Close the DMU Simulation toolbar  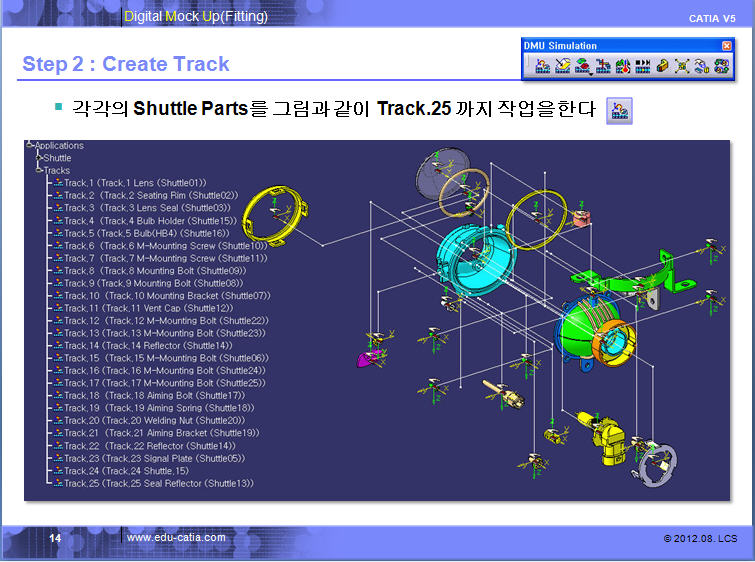(x=727, y=46)
